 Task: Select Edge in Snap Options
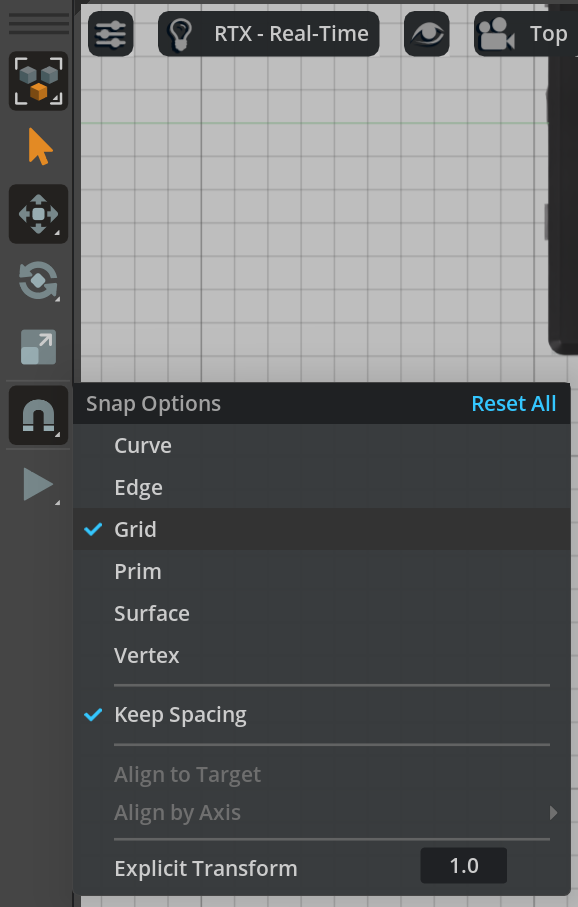pos(138,487)
